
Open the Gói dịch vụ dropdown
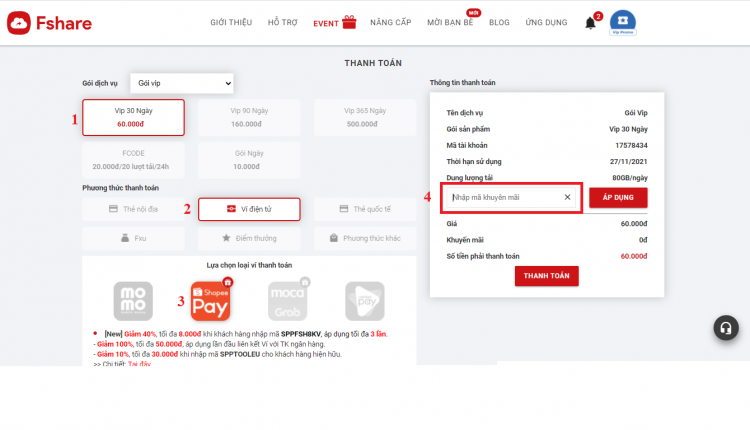[182, 83]
